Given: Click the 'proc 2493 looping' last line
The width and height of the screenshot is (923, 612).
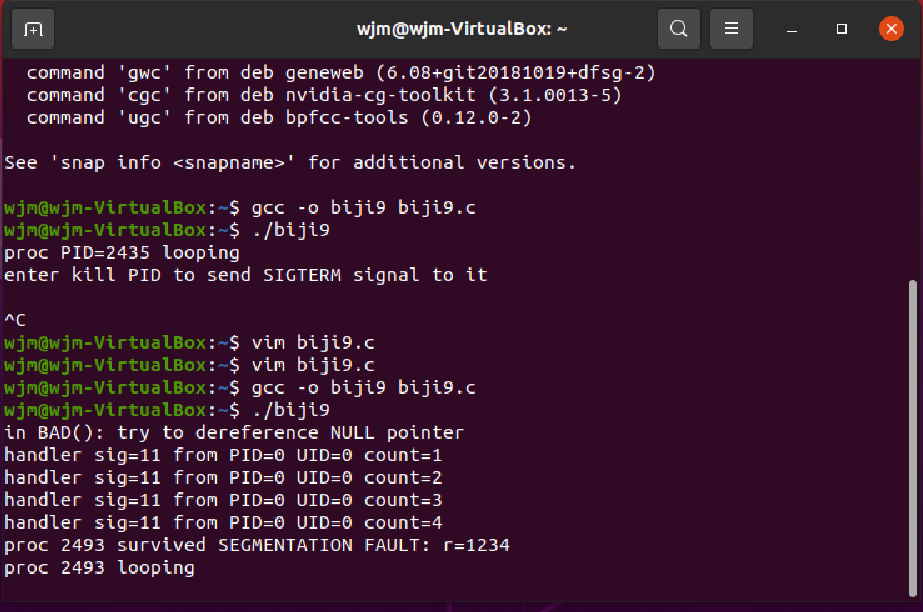Looking at the screenshot, I should (x=100, y=568).
